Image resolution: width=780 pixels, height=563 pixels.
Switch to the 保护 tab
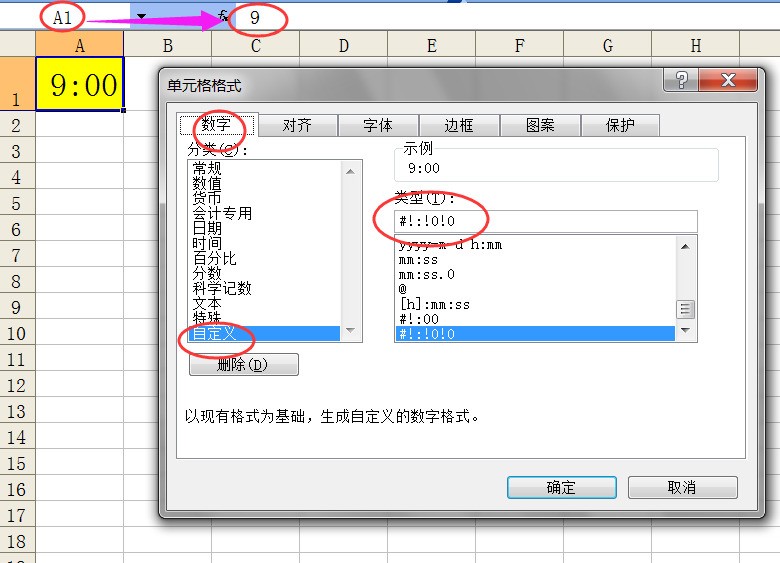coord(620,125)
